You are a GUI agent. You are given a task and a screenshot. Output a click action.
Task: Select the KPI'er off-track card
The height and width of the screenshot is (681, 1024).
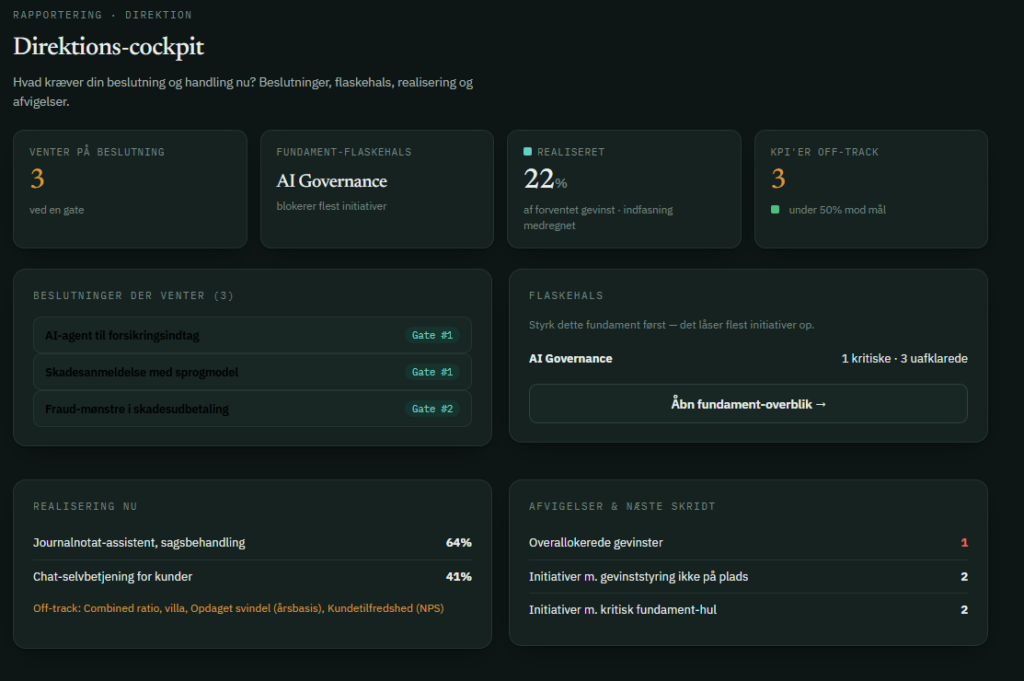[871, 189]
